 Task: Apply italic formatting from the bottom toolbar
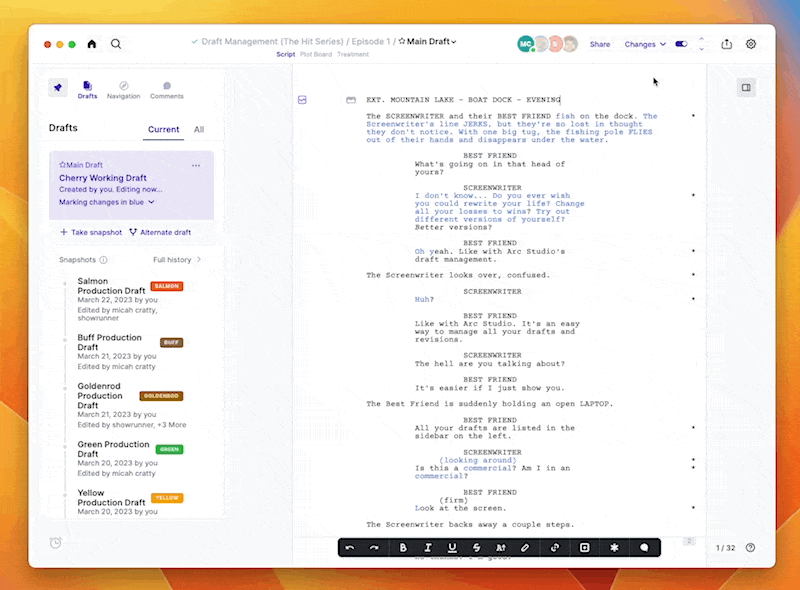428,547
